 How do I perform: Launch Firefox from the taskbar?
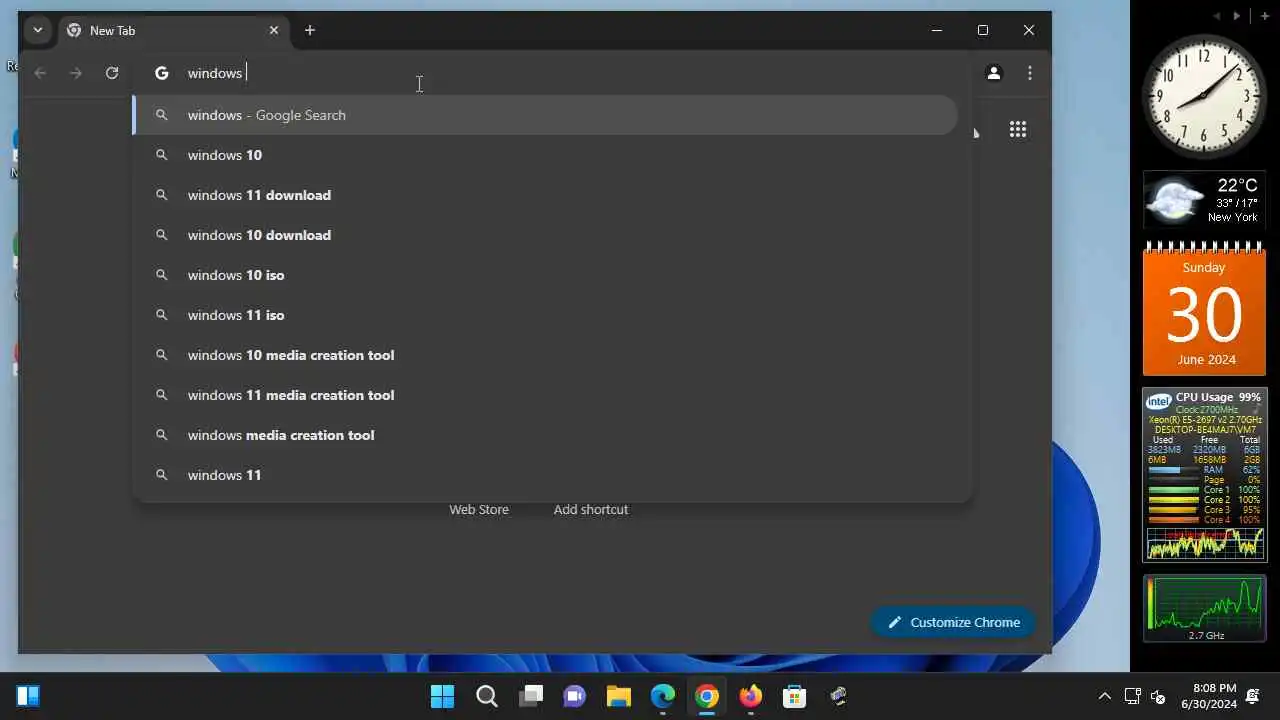(751, 696)
